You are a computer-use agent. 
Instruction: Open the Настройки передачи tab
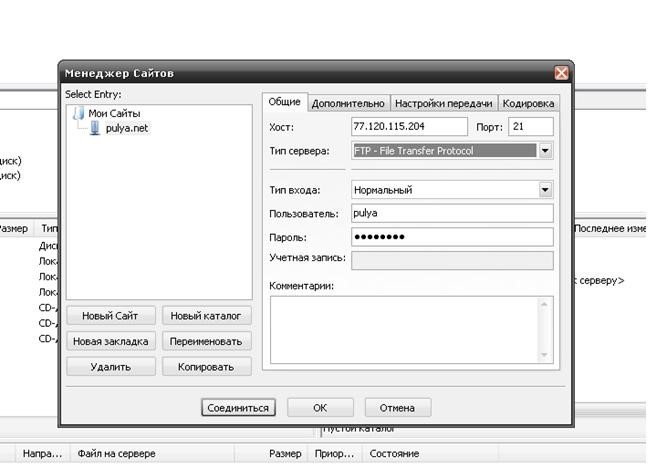point(443,103)
